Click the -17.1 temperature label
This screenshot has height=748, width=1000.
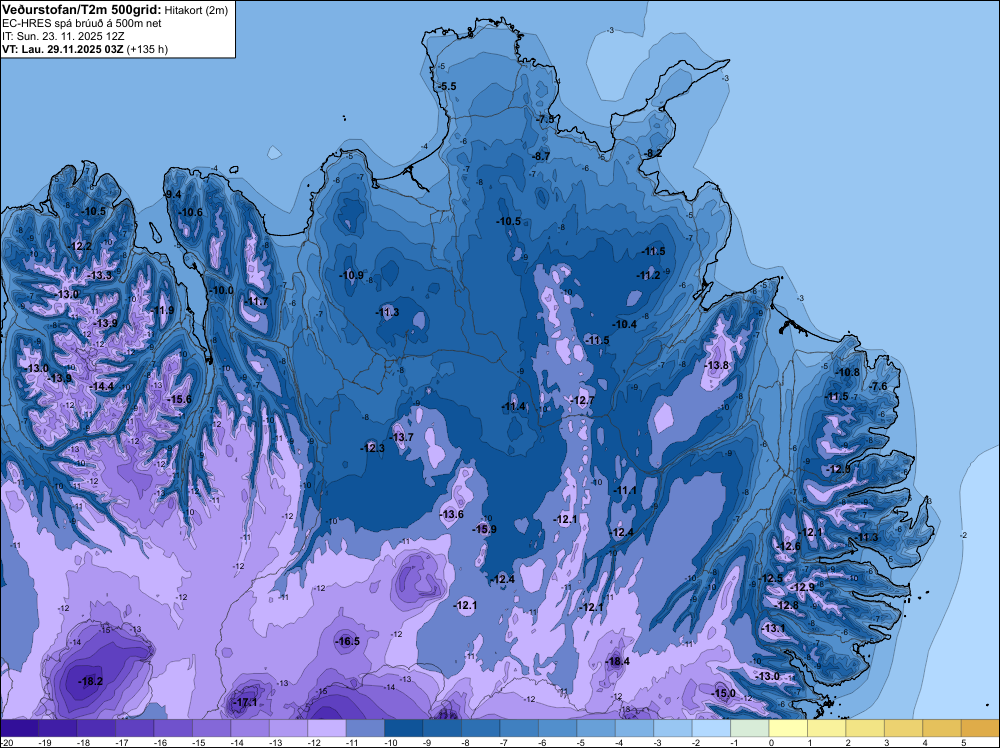[x=244, y=702]
